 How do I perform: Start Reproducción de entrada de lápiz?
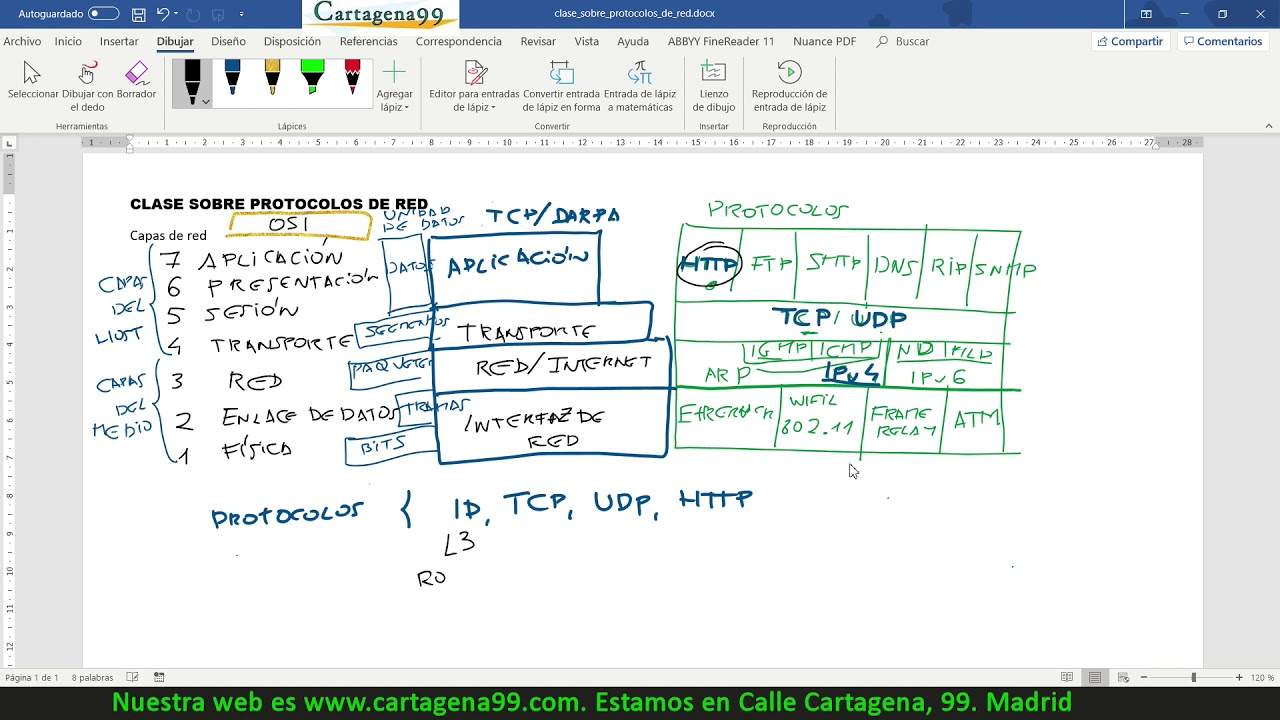coord(789,85)
